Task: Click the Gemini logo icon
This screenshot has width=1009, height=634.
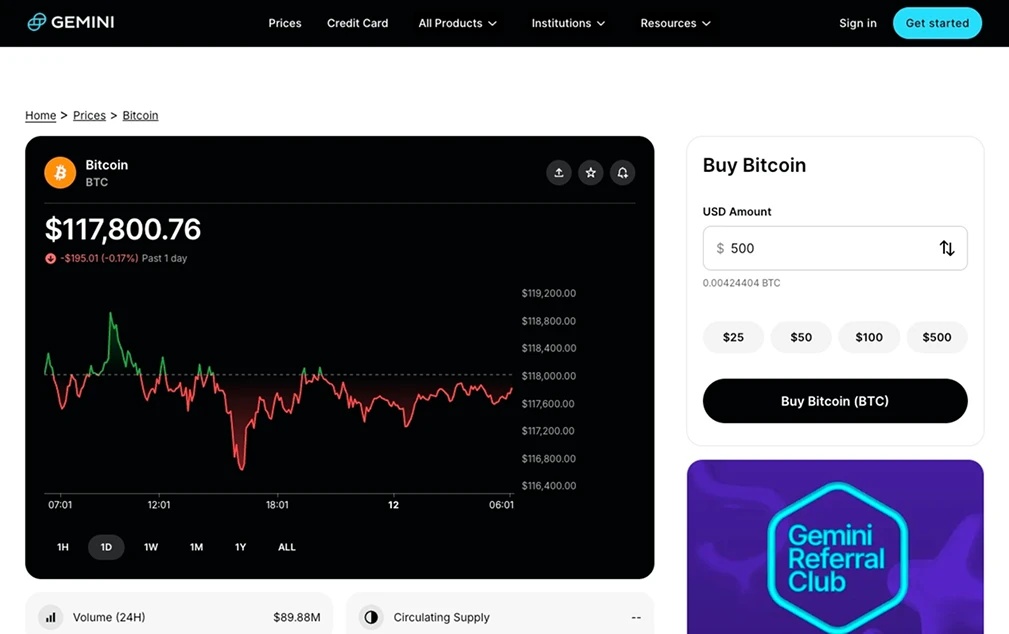Action: coord(37,22)
